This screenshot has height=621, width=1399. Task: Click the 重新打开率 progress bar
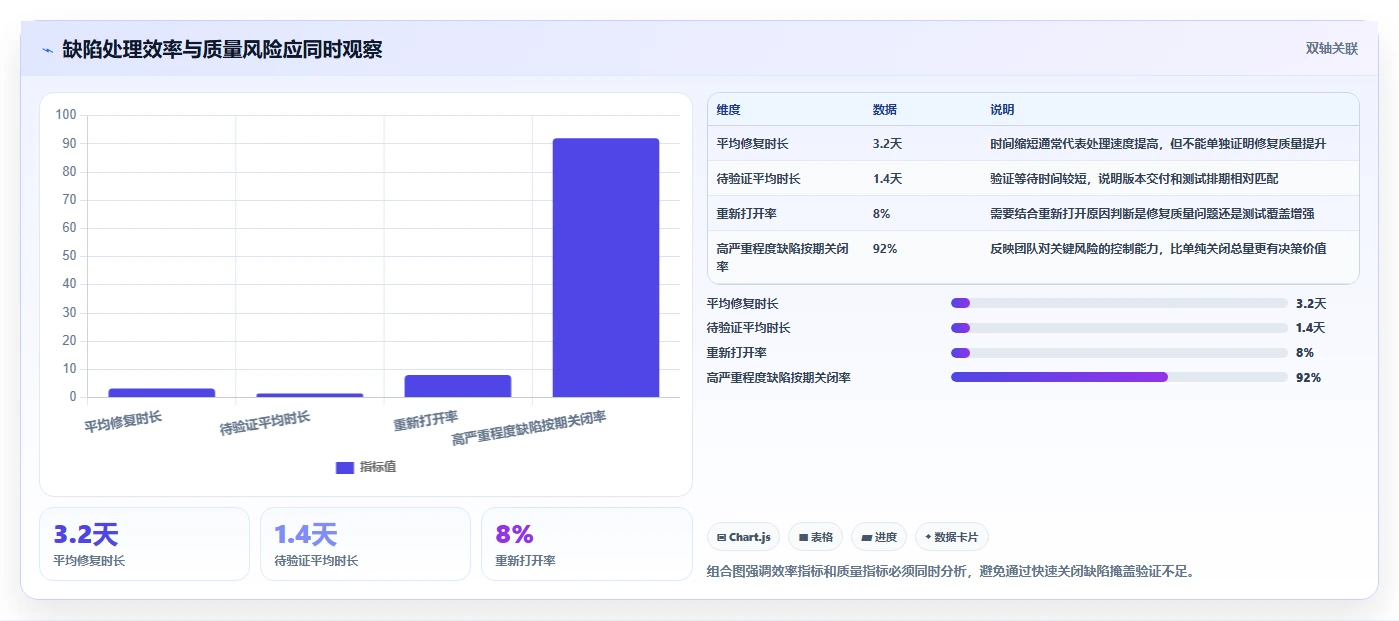tap(1119, 352)
